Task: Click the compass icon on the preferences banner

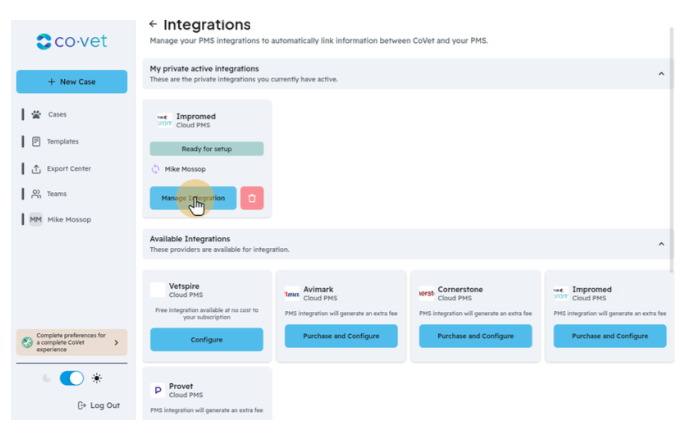Action: click(x=27, y=342)
